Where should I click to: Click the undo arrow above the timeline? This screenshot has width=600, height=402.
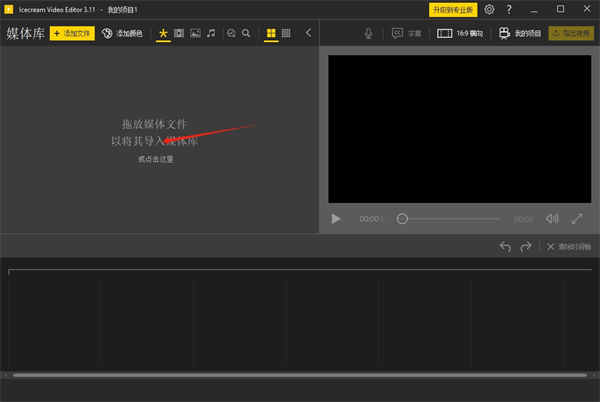click(x=505, y=246)
